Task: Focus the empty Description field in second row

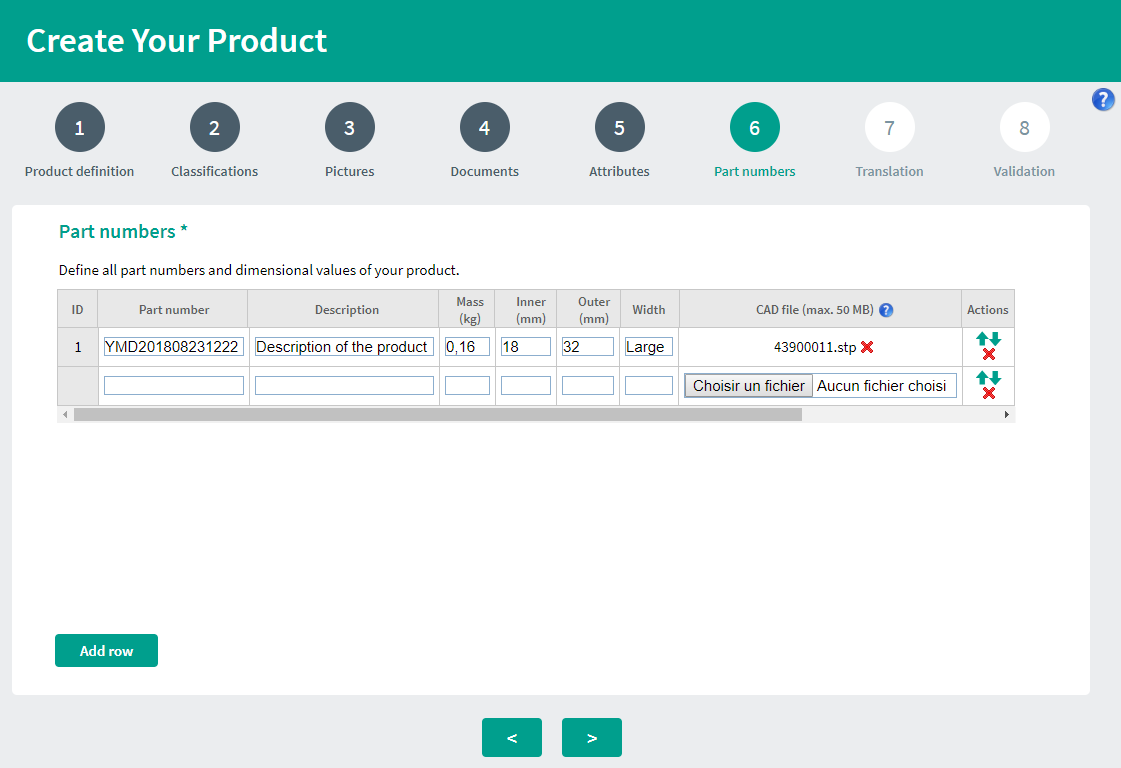Action: click(344, 386)
